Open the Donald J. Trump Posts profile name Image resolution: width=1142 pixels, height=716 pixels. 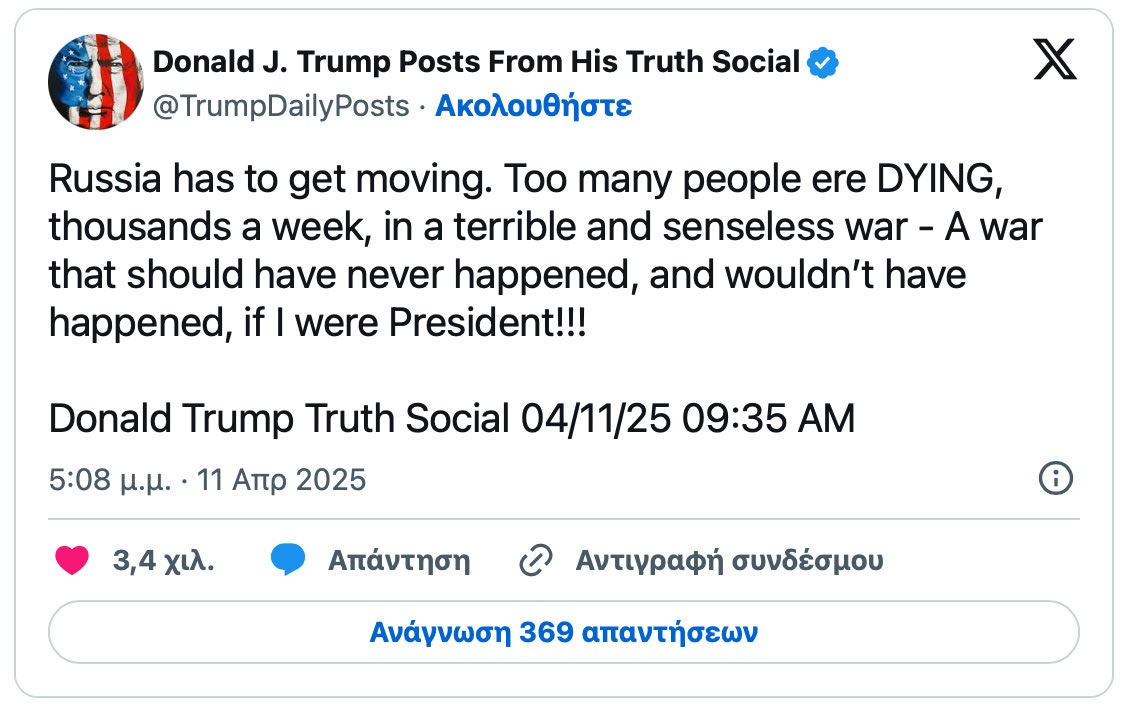click(476, 63)
